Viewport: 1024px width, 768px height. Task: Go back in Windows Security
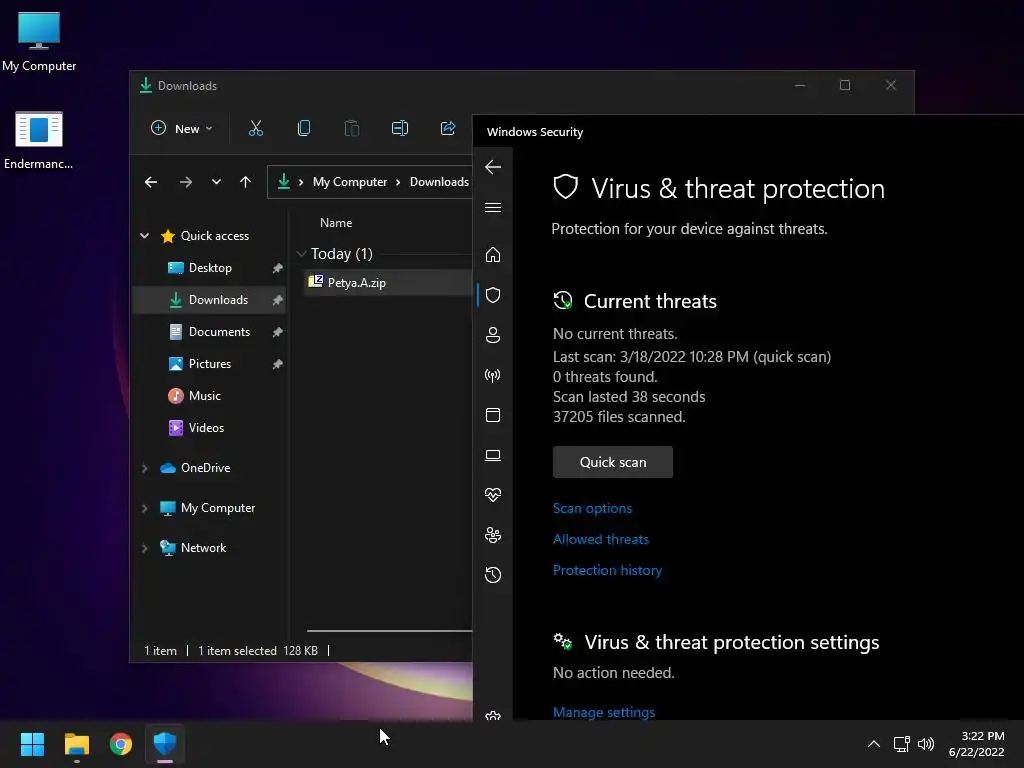coord(493,167)
